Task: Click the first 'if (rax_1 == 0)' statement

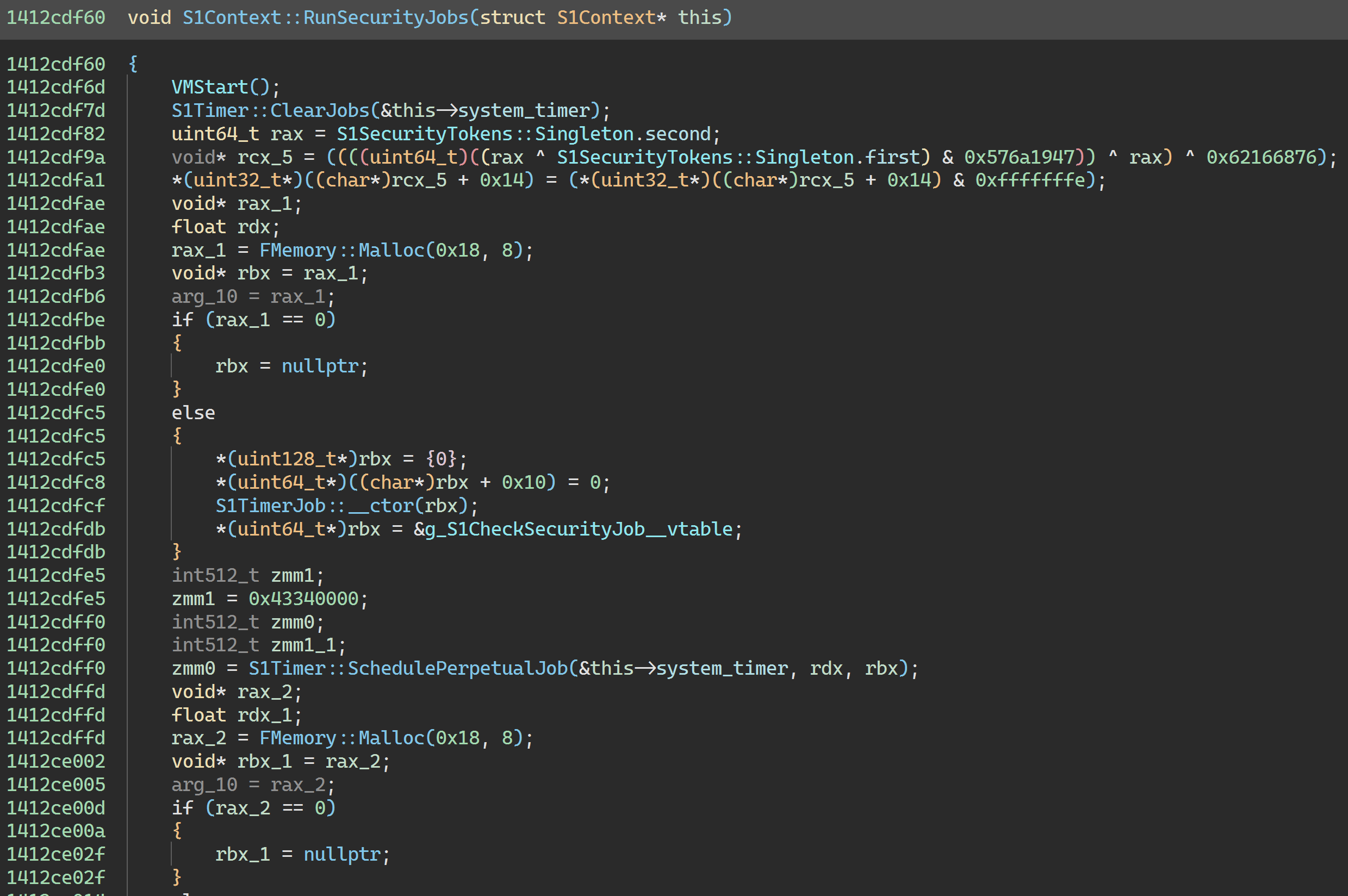Action: pos(253,320)
